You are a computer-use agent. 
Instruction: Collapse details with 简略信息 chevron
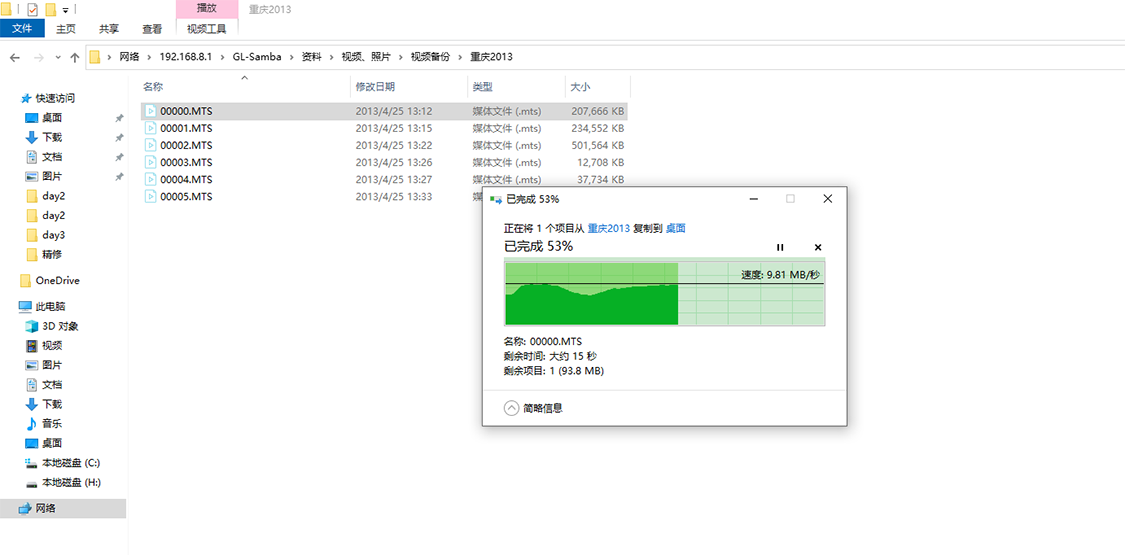[x=512, y=408]
